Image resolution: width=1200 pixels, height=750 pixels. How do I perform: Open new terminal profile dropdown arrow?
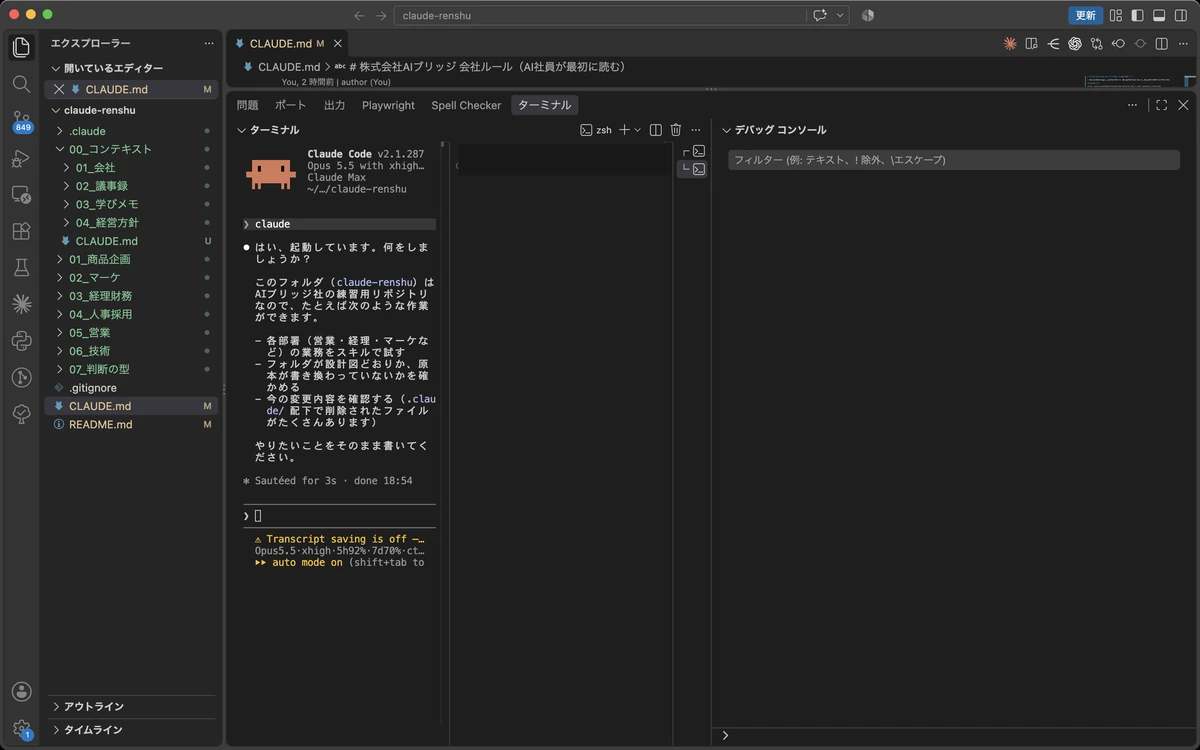point(637,130)
